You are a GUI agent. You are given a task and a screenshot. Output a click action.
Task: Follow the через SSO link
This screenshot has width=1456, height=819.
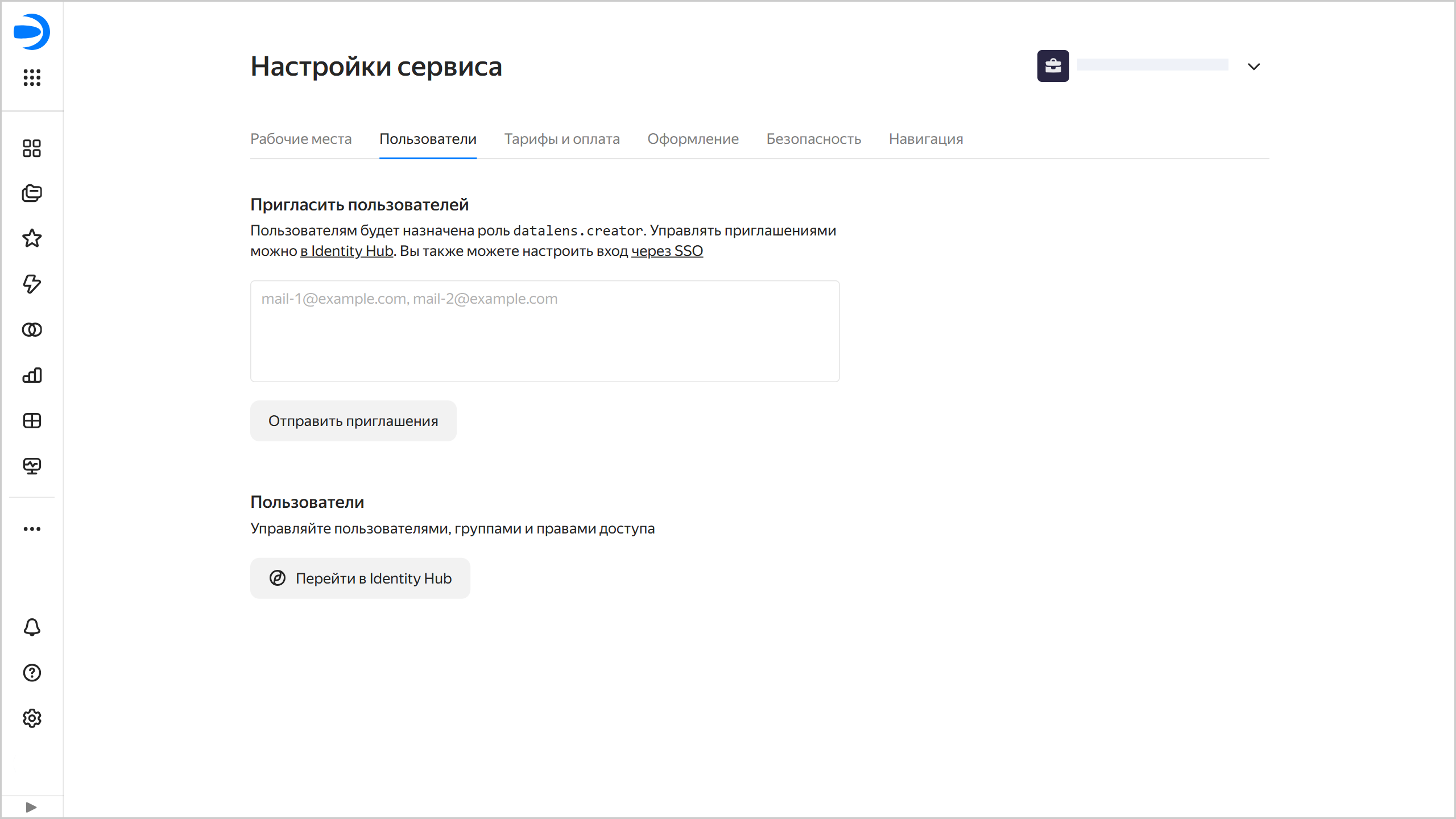(667, 251)
